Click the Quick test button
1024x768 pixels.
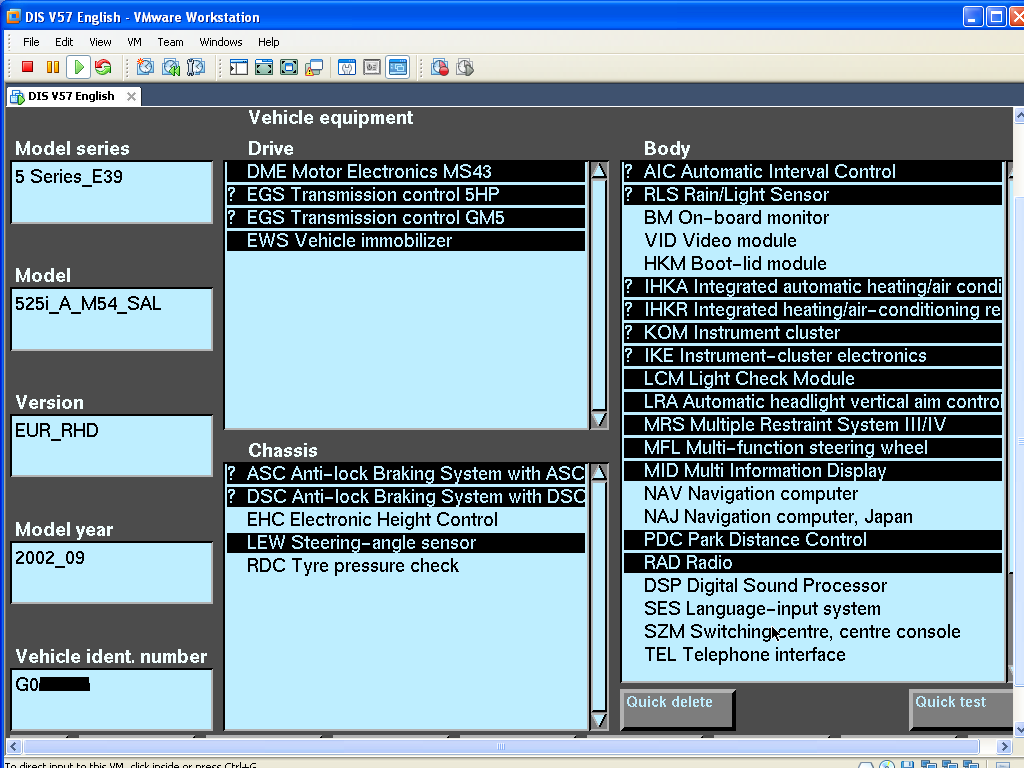tap(961, 708)
